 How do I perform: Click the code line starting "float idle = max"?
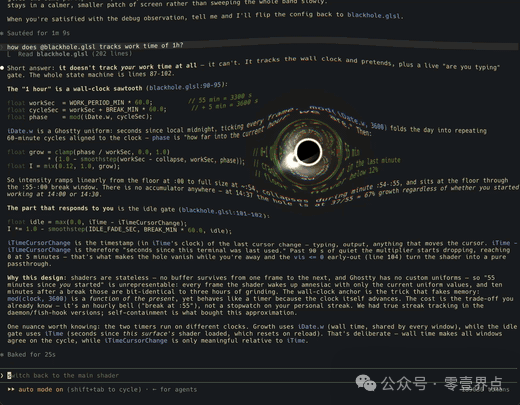(x=97, y=222)
